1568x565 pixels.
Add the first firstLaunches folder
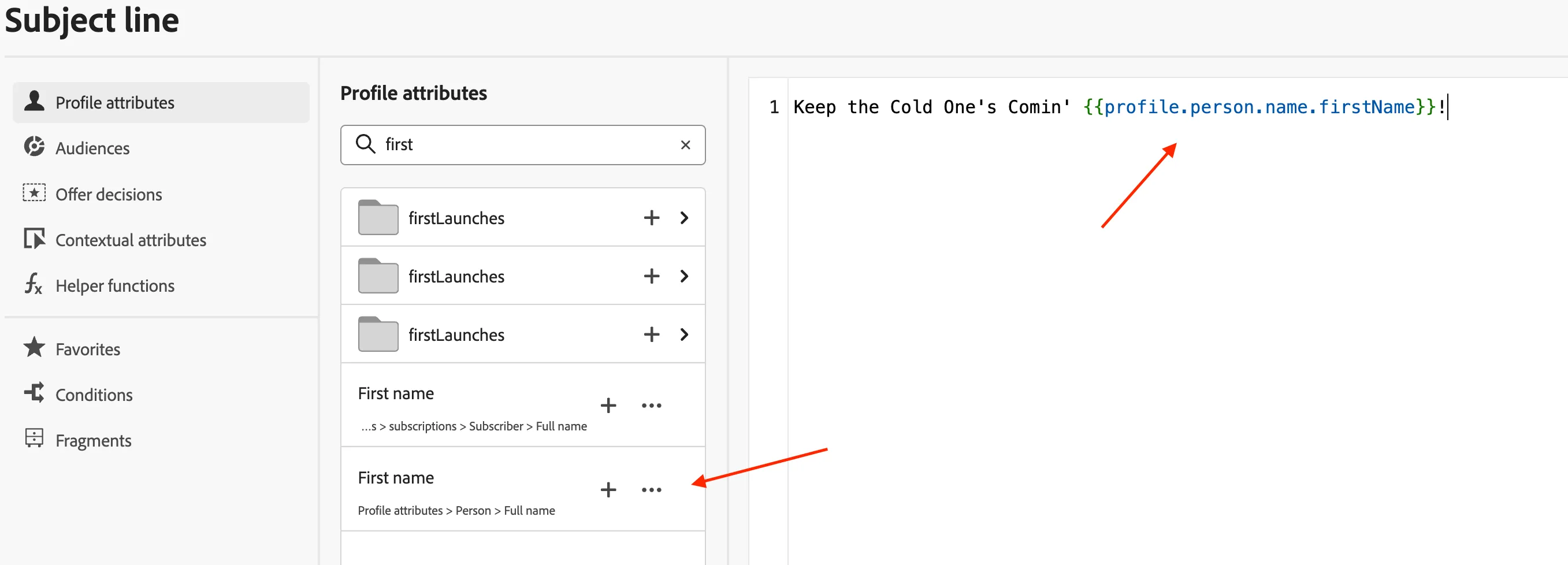pyautogui.click(x=651, y=218)
